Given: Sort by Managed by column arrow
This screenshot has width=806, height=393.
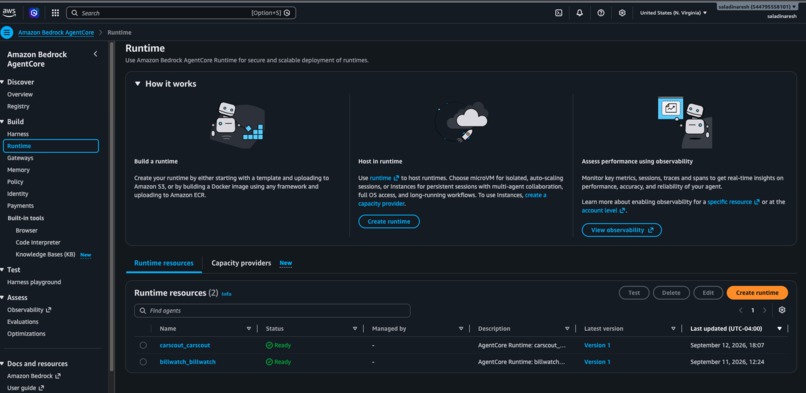Looking at the screenshot, I should coord(461,329).
